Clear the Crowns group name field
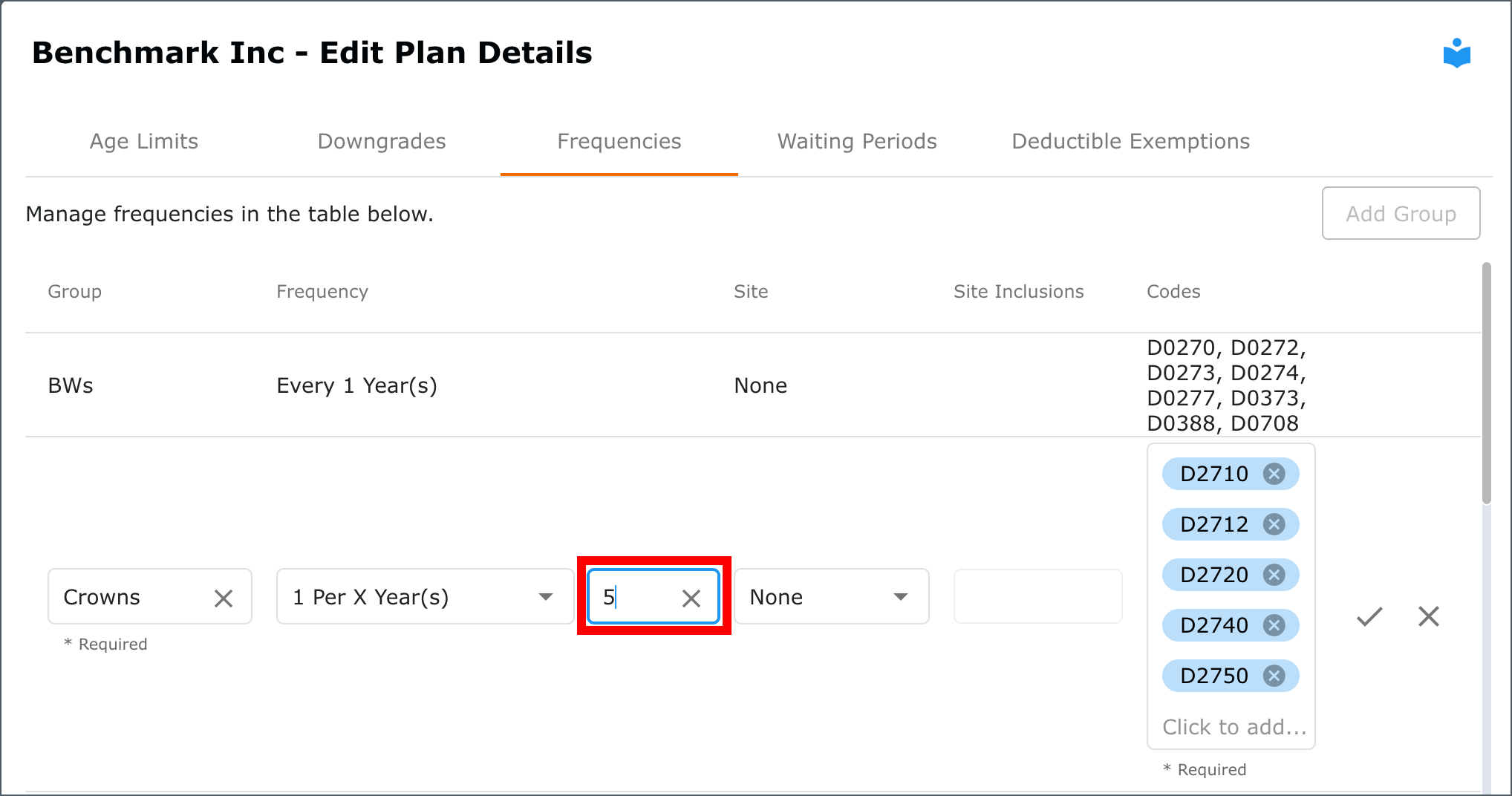Image resolution: width=1512 pixels, height=796 pixels. [224, 598]
